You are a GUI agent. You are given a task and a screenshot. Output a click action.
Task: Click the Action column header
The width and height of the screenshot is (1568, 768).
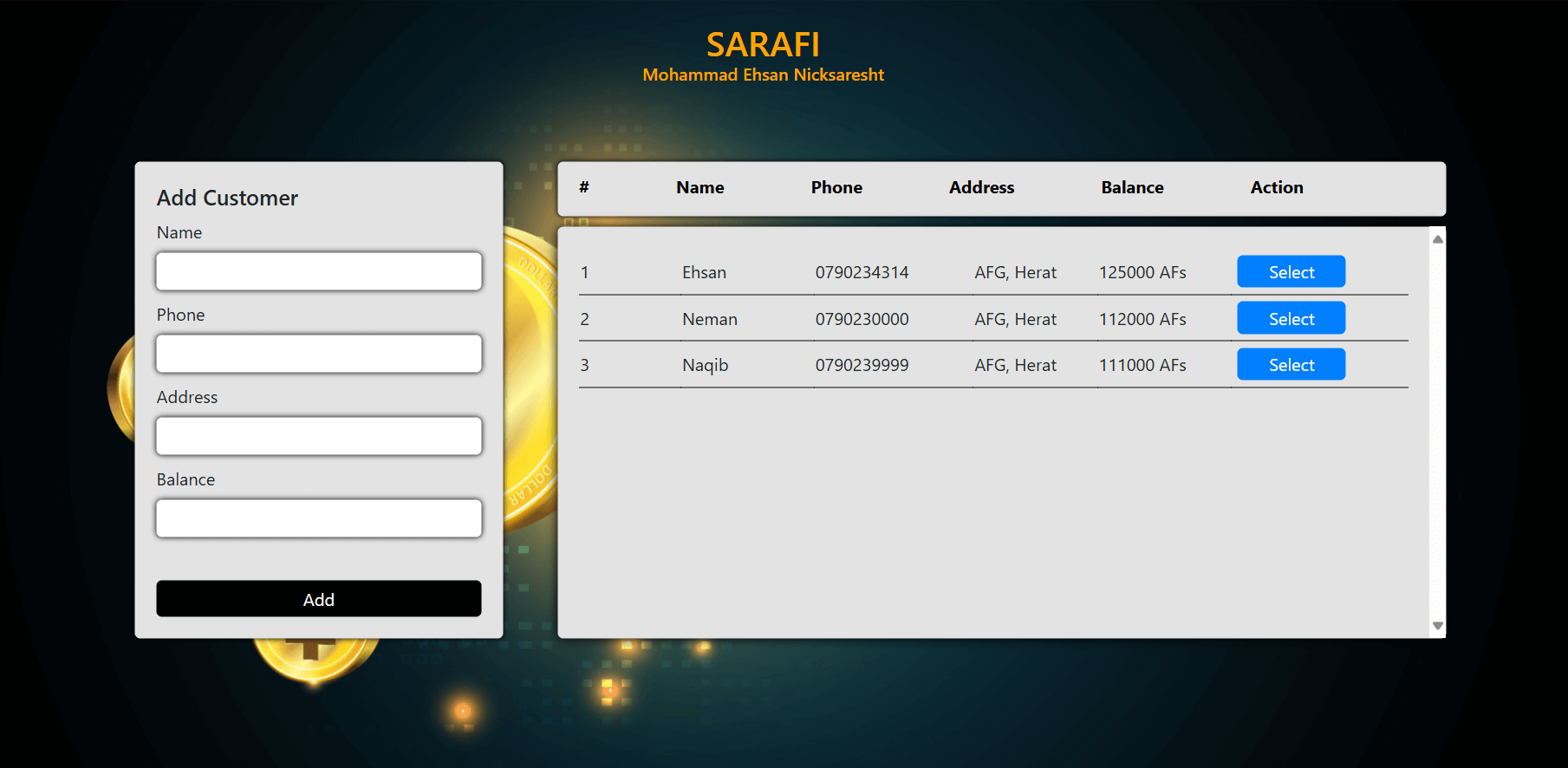tap(1276, 188)
